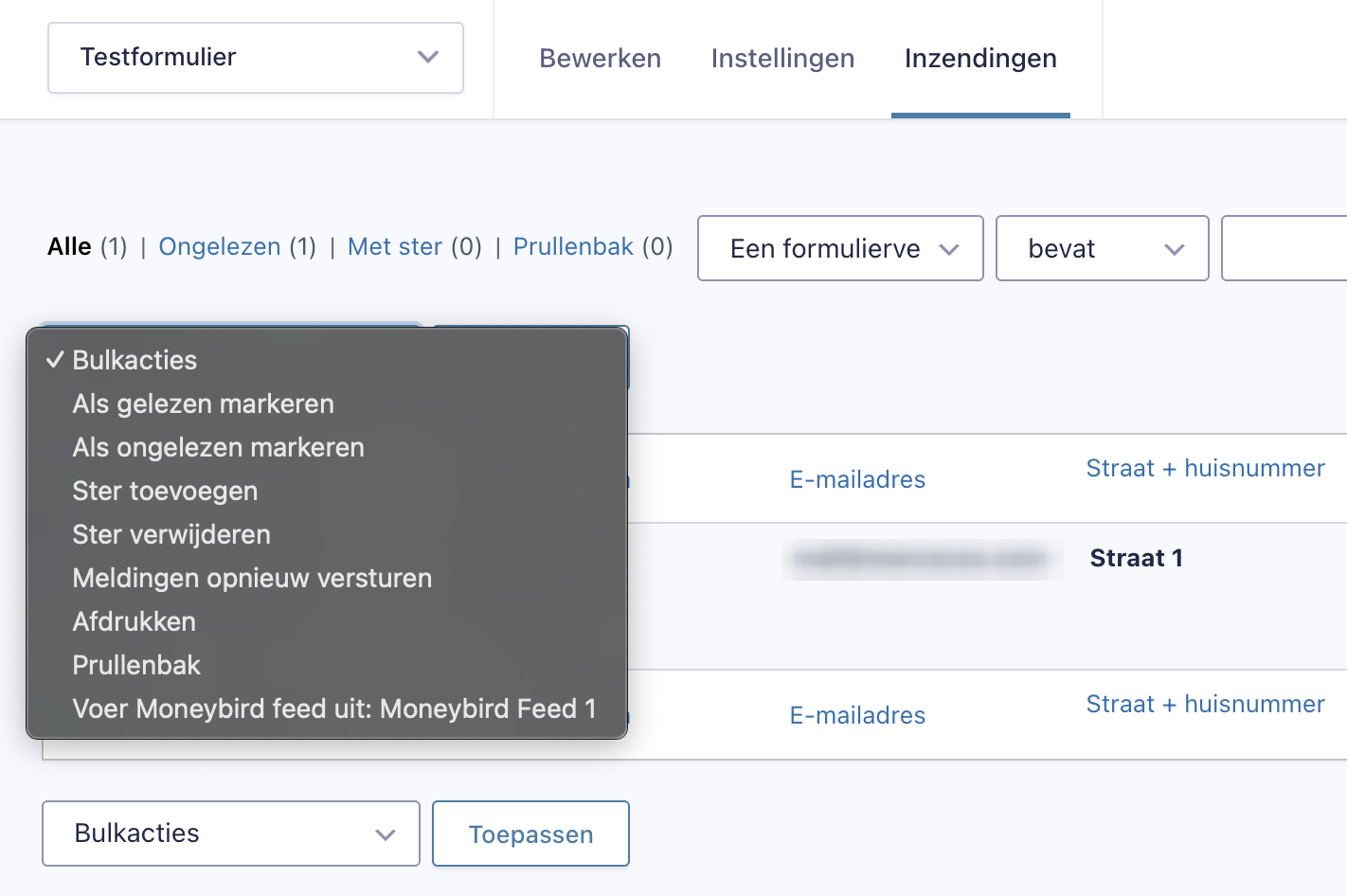Open the bottom Bulkacties dropdown
The width and height of the screenshot is (1347, 896).
pos(231,834)
